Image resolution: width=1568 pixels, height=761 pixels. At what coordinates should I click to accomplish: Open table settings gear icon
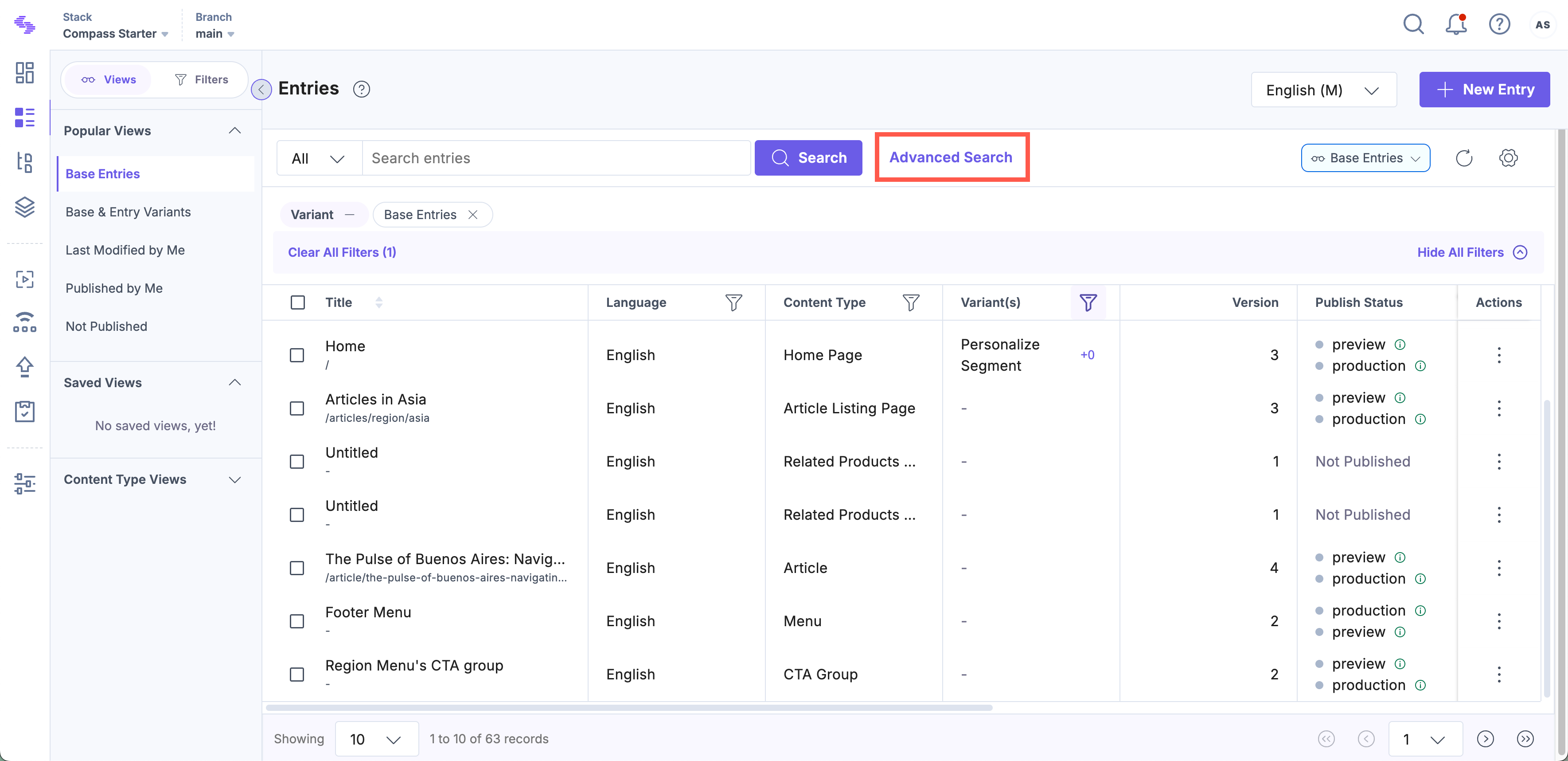pos(1508,158)
